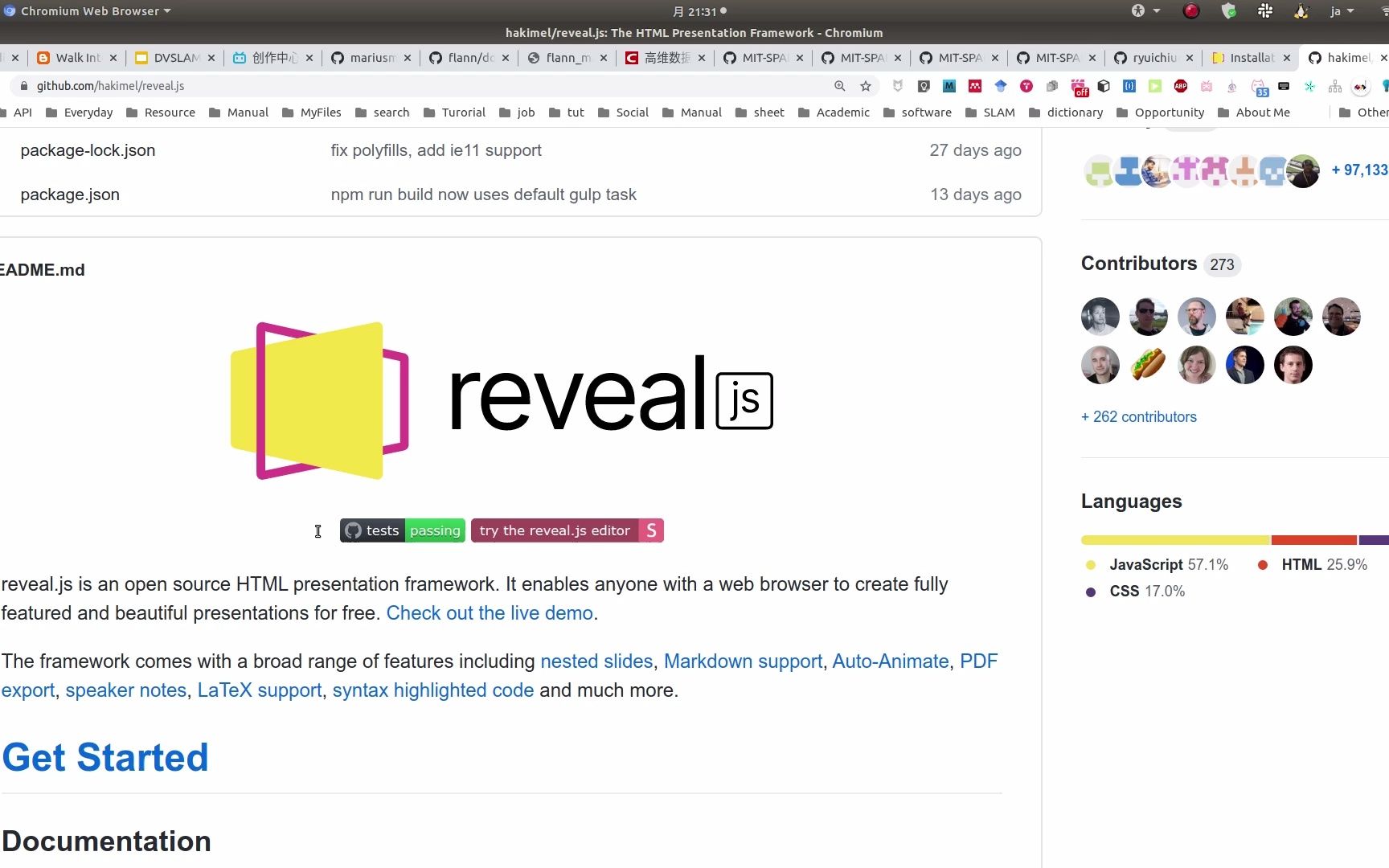This screenshot has width=1389, height=868.
Task: Click the tests passing badge toggle
Action: click(x=402, y=530)
